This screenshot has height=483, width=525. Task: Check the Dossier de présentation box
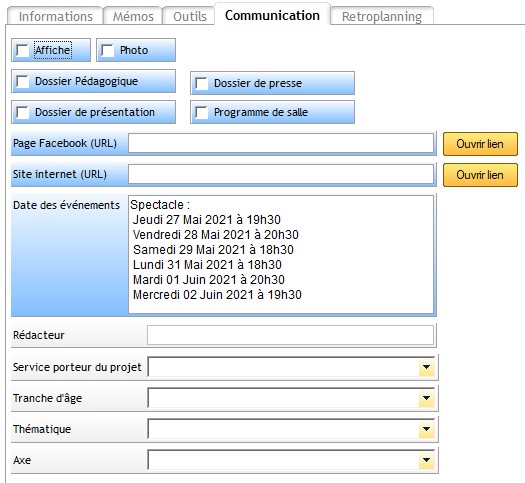[x=22, y=112]
